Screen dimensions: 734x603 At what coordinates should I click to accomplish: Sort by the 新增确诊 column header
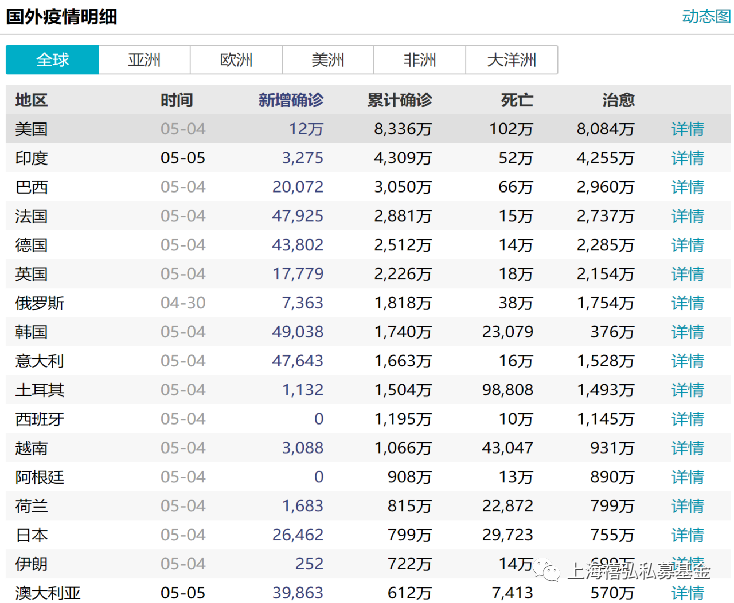[291, 100]
